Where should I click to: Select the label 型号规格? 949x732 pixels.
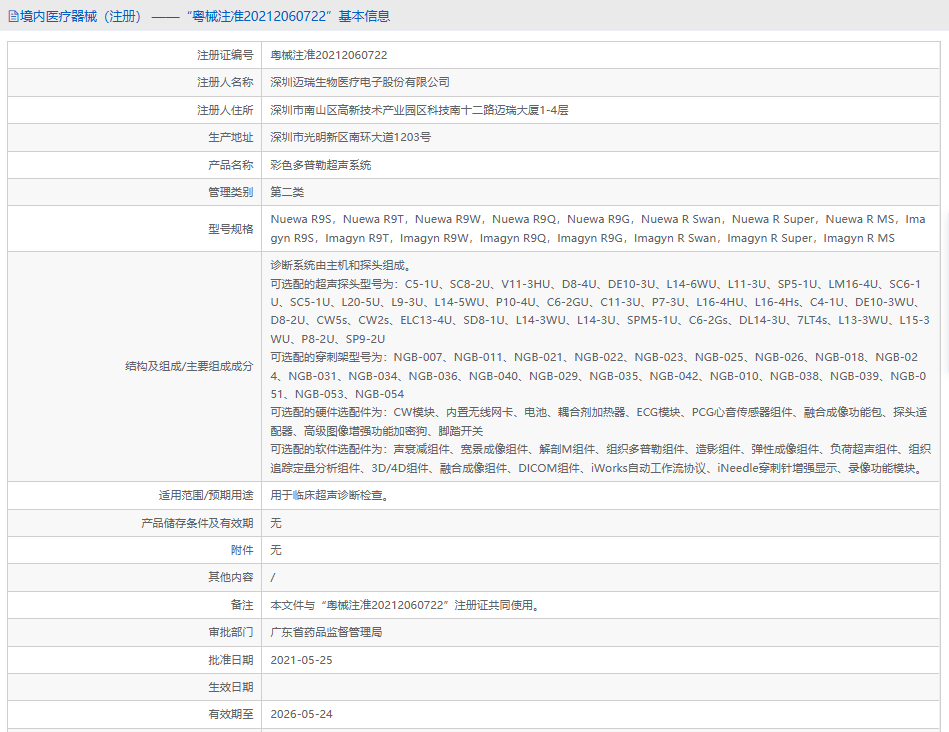231,229
